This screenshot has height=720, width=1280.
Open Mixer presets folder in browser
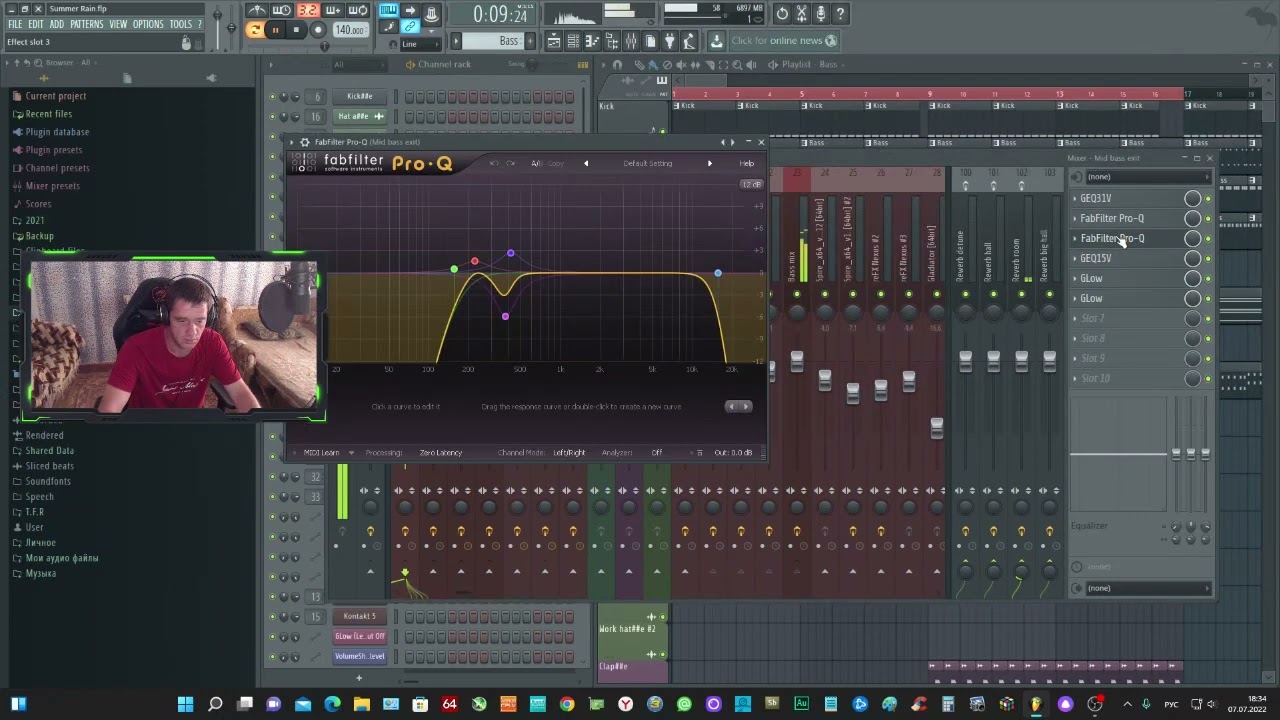pyautogui.click(x=52, y=186)
